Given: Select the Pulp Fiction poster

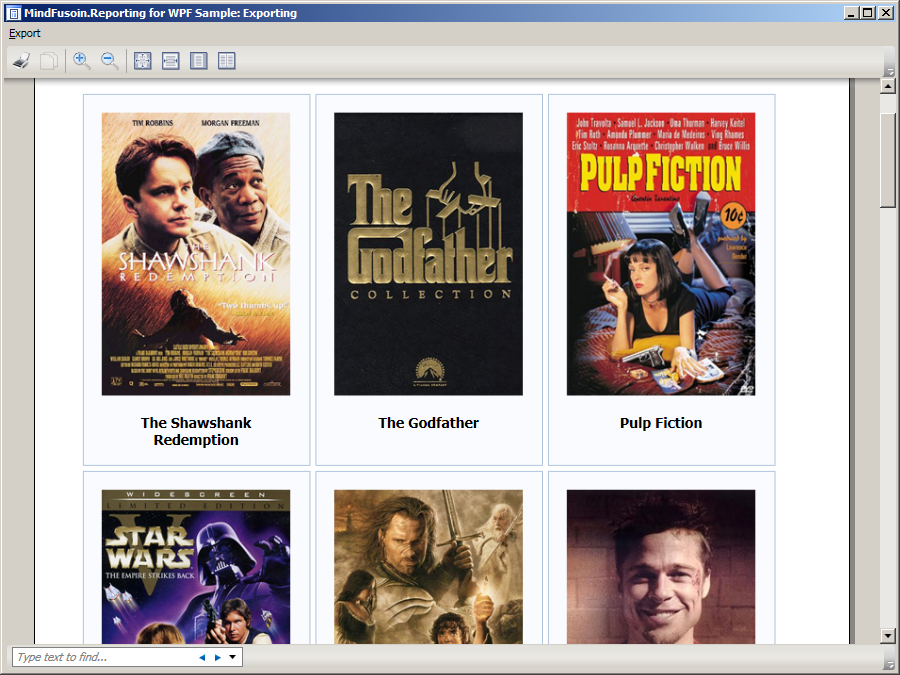Looking at the screenshot, I should tap(661, 254).
